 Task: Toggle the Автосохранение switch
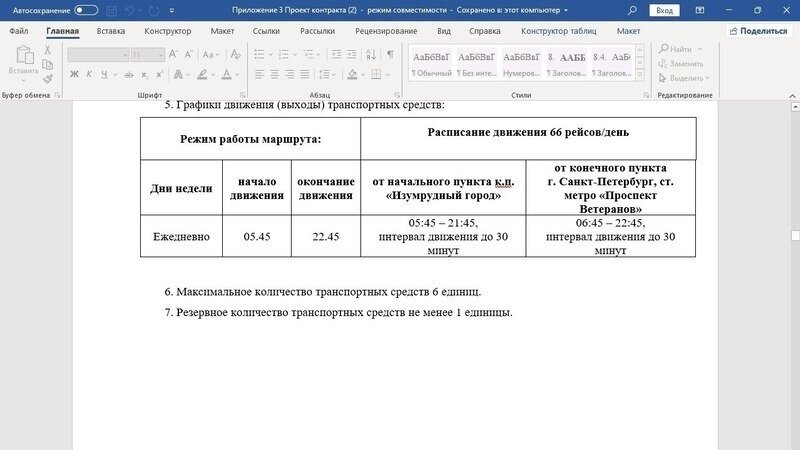[86, 10]
